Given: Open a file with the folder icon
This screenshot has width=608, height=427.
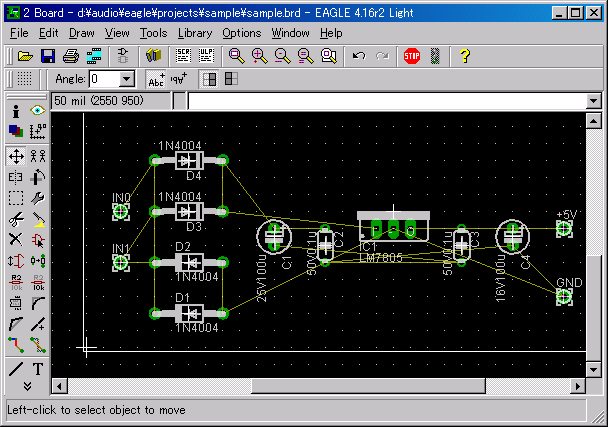Looking at the screenshot, I should point(25,56).
